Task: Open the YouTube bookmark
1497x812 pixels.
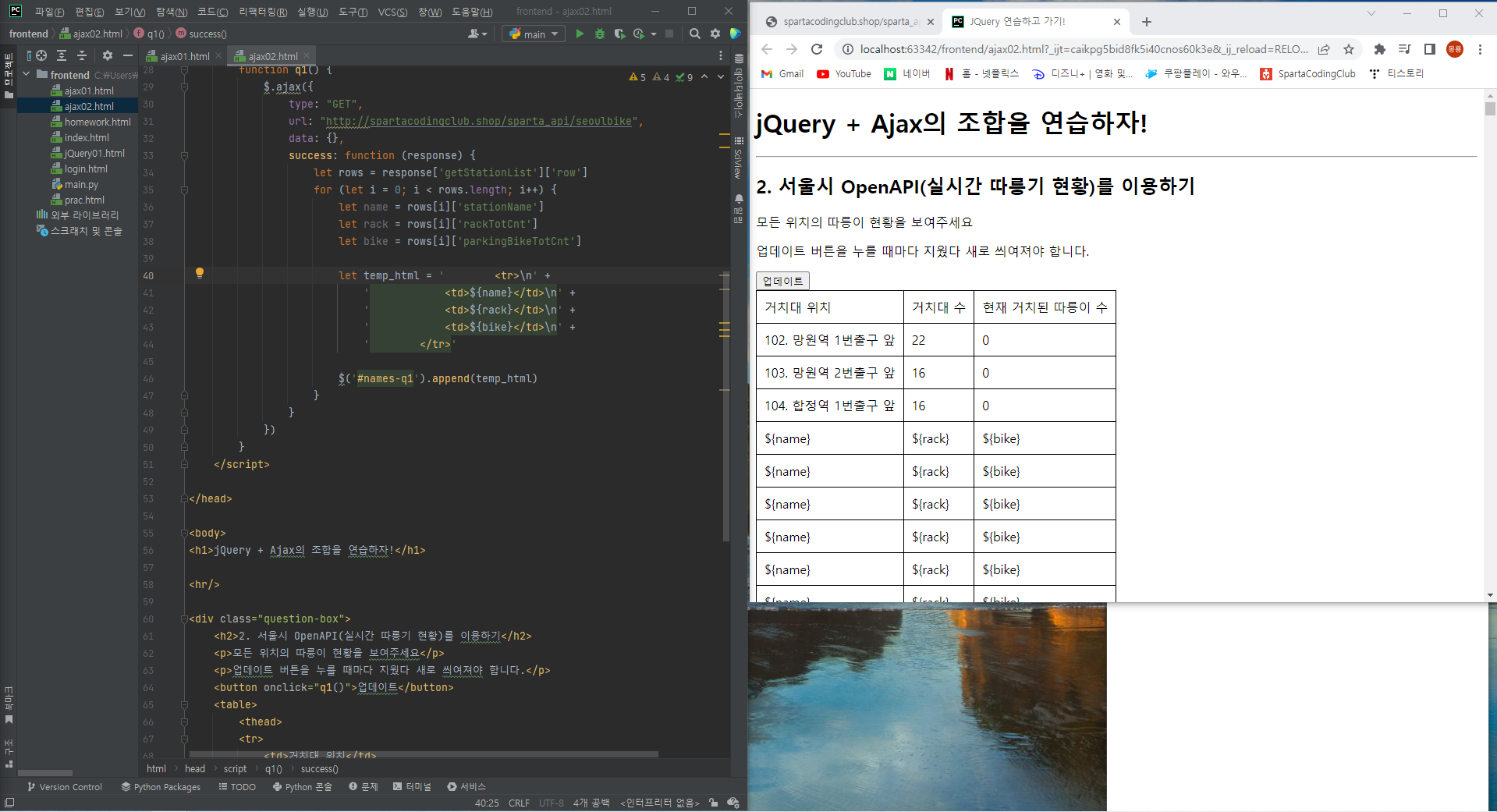Action: [x=844, y=73]
